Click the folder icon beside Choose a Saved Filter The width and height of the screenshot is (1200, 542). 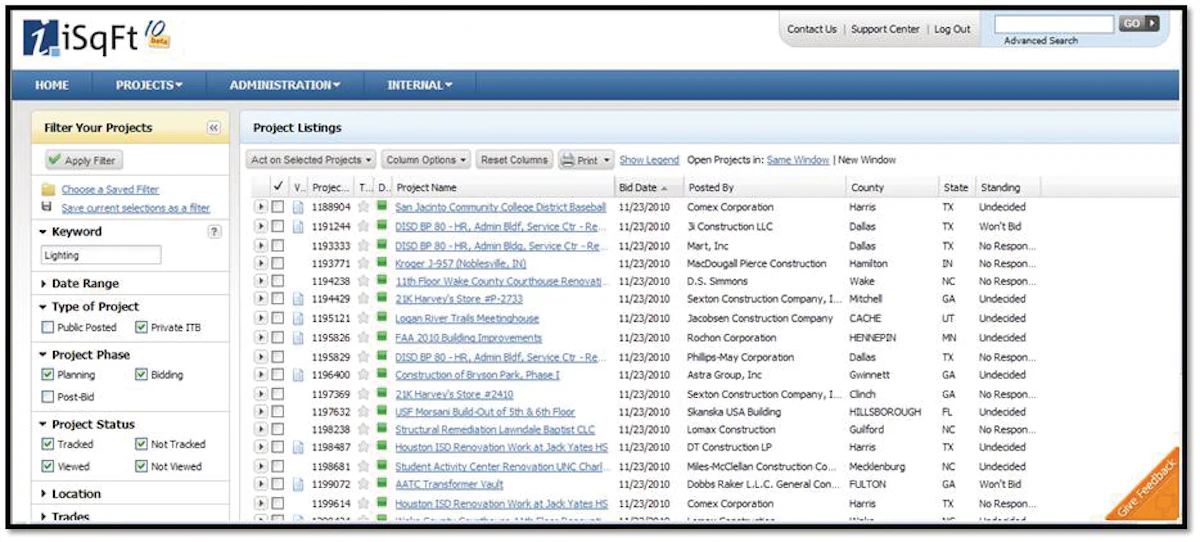(48, 190)
